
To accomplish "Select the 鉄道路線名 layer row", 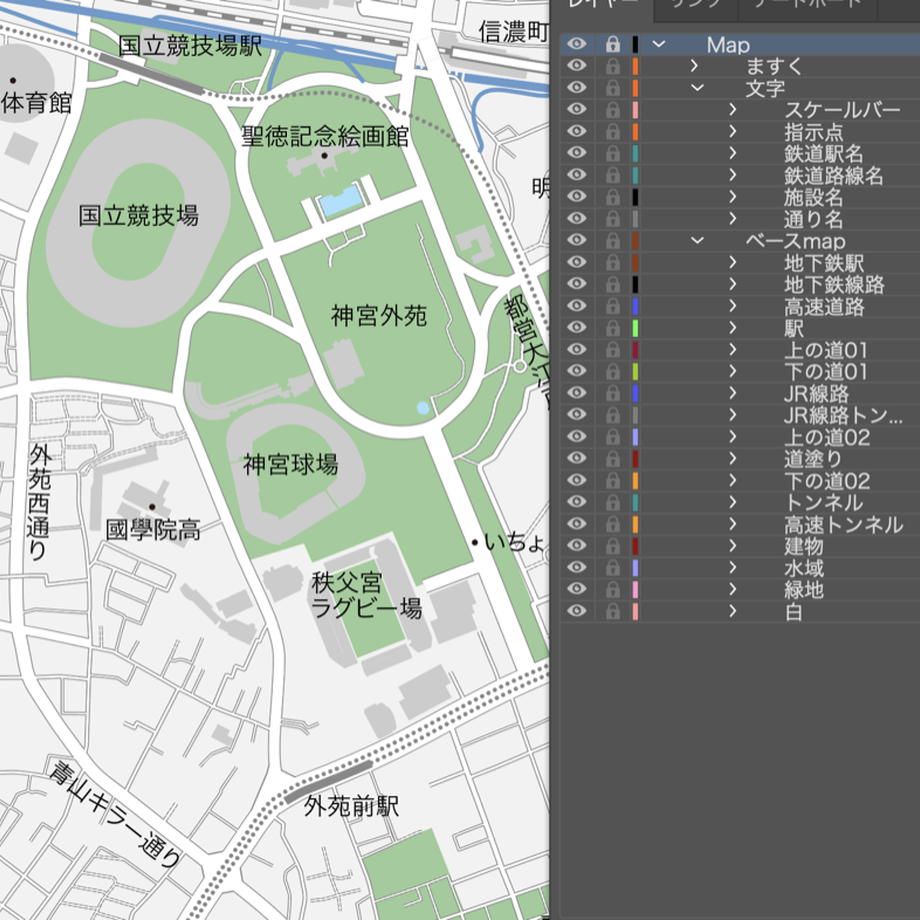I will [x=740, y=175].
